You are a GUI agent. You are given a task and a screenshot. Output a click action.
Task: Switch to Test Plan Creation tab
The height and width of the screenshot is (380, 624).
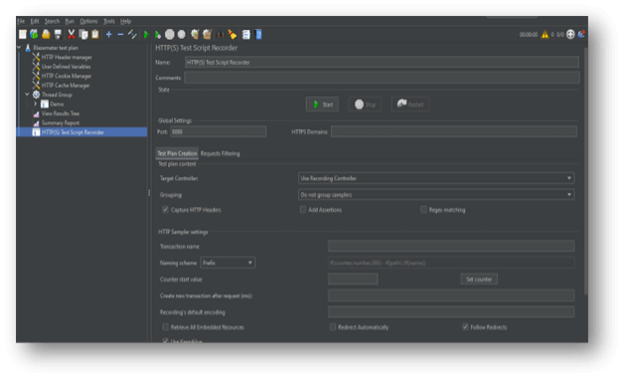[177, 153]
